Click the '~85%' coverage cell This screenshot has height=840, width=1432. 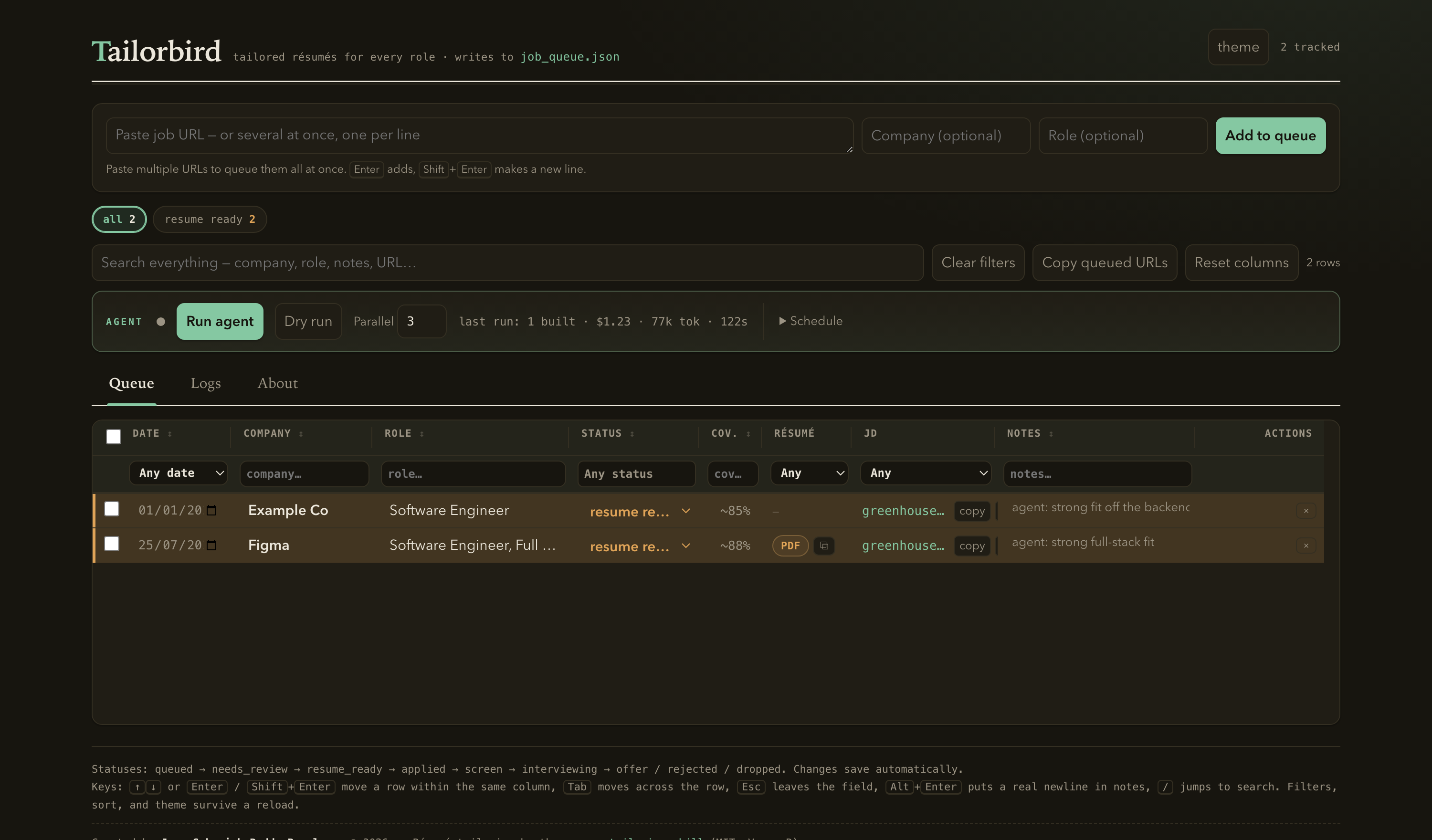(x=735, y=511)
